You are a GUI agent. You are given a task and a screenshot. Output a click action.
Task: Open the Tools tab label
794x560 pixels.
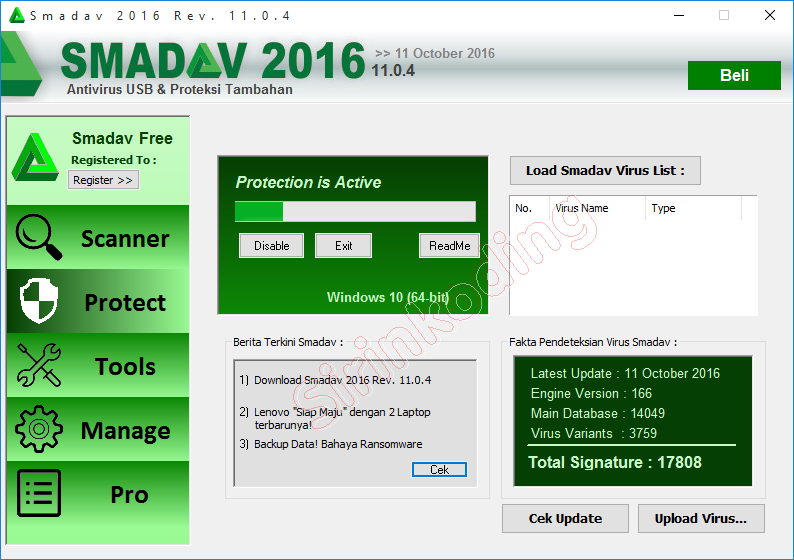pyautogui.click(x=125, y=367)
